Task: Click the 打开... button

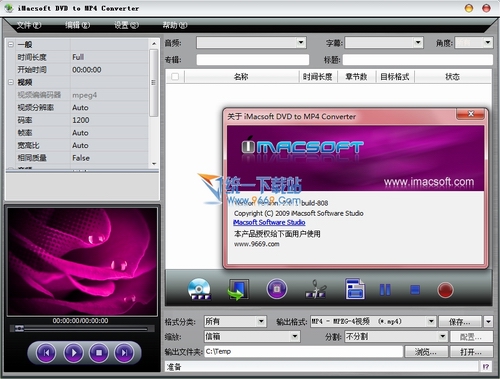Action: 471,352
